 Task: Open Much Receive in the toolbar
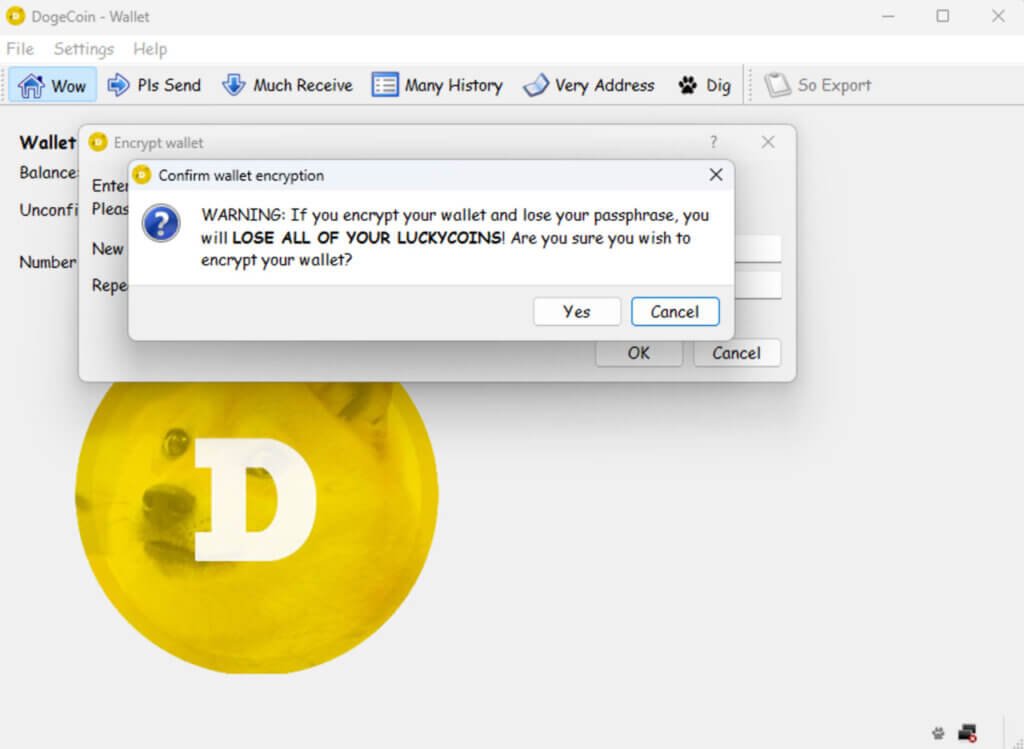tap(287, 85)
